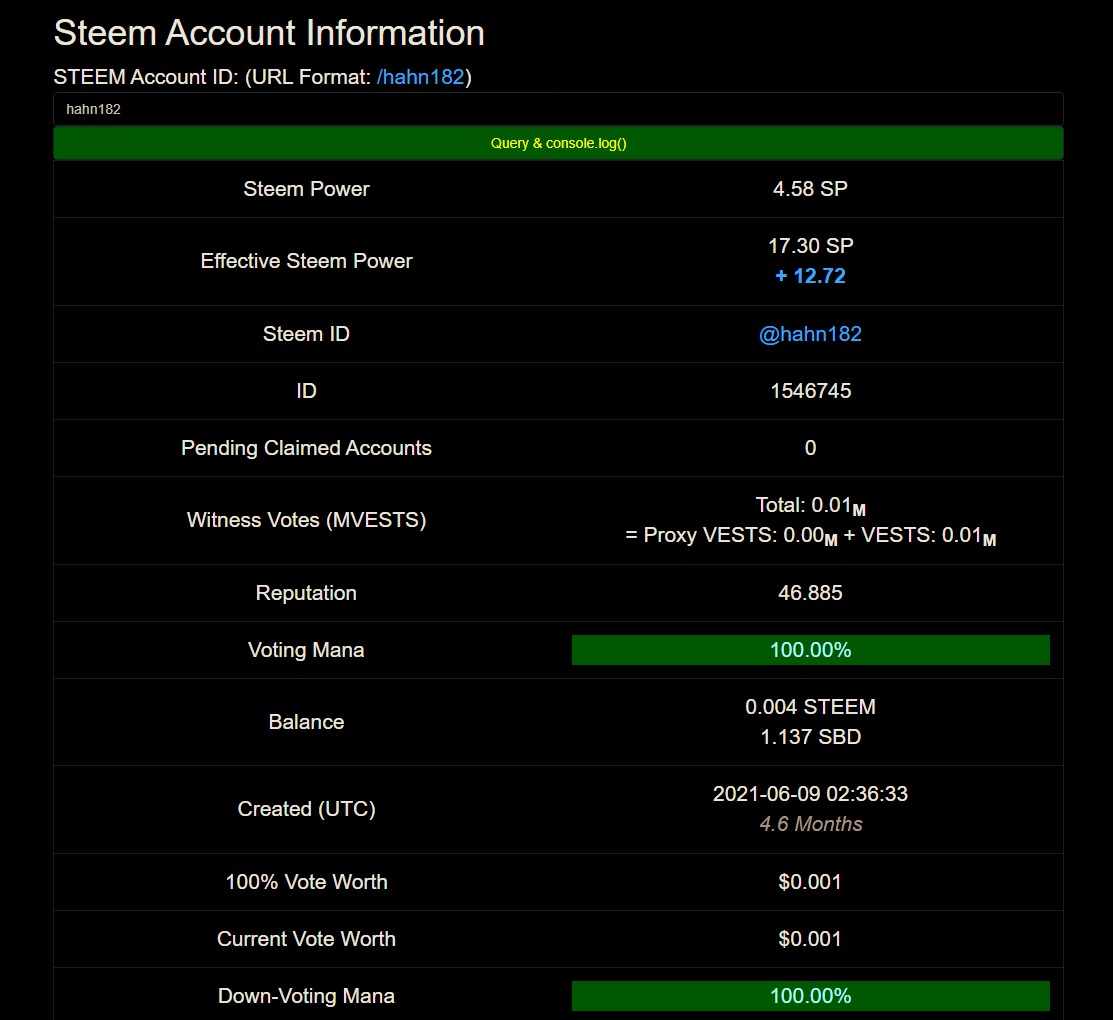Viewport: 1113px width, 1020px height.
Task: Select the Voting Mana label
Action: (x=306, y=650)
